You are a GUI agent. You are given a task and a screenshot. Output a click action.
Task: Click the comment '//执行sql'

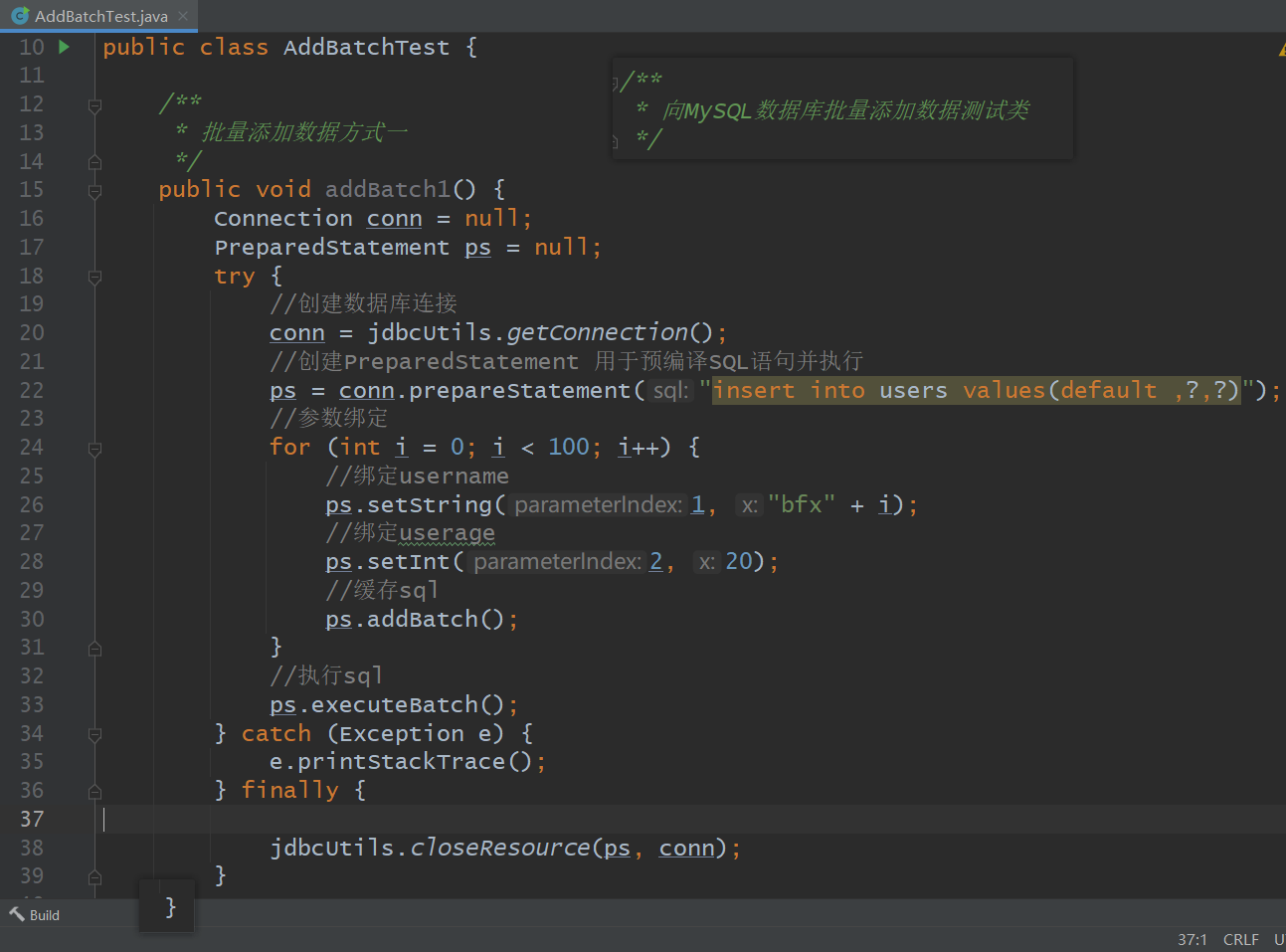(x=326, y=676)
